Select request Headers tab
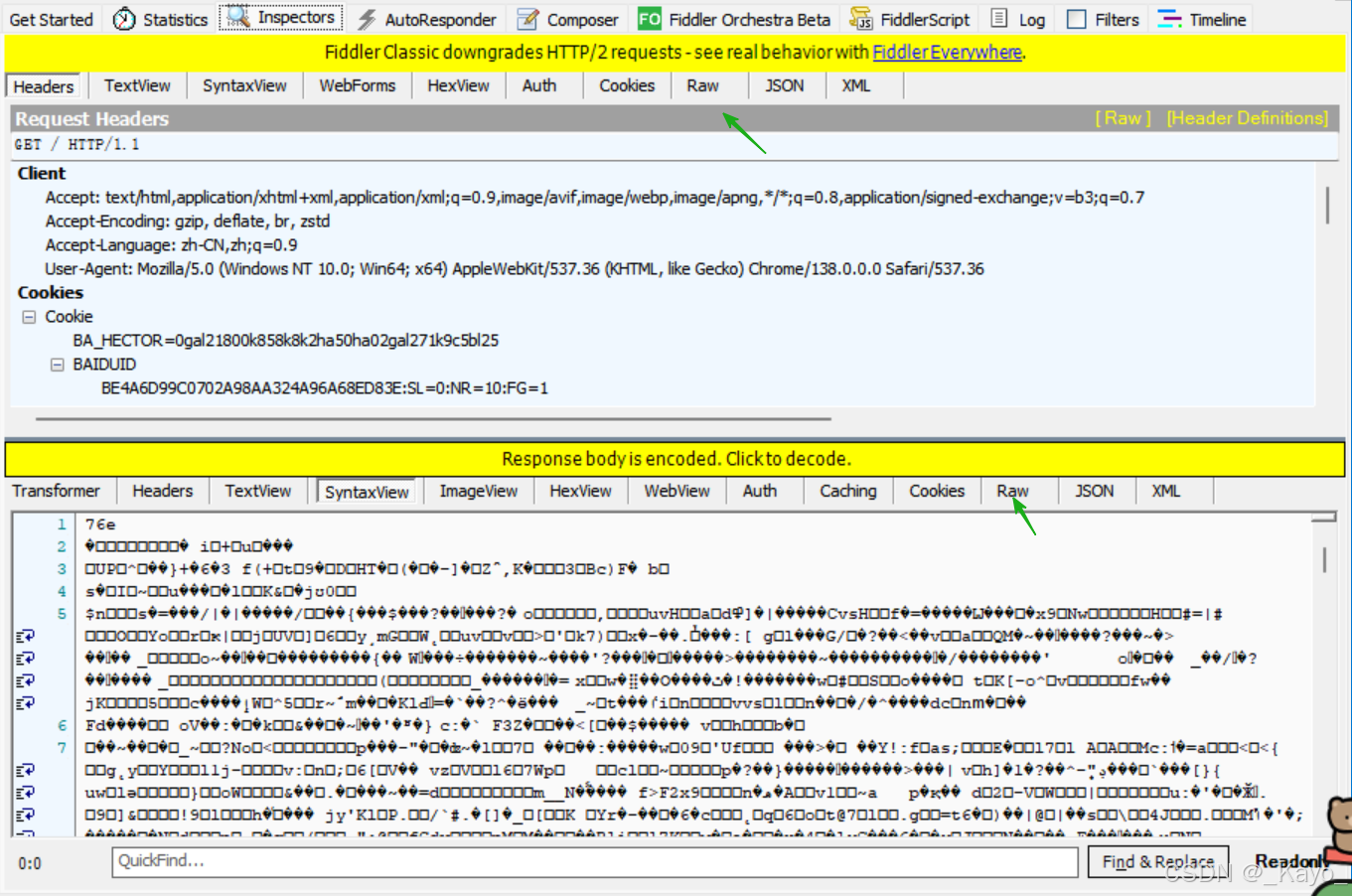1352x896 pixels. pos(44,86)
